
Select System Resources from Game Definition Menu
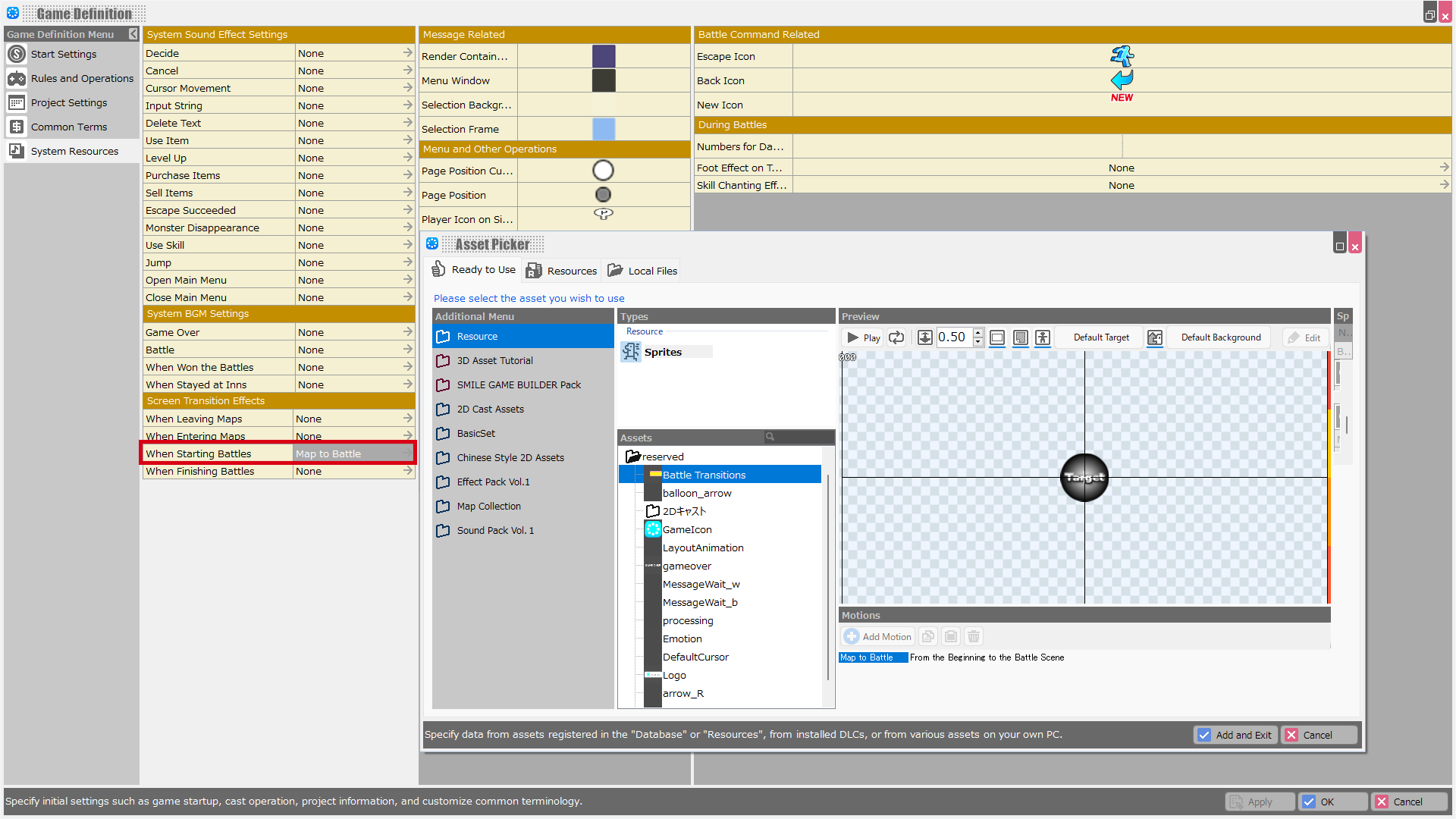click(x=74, y=150)
